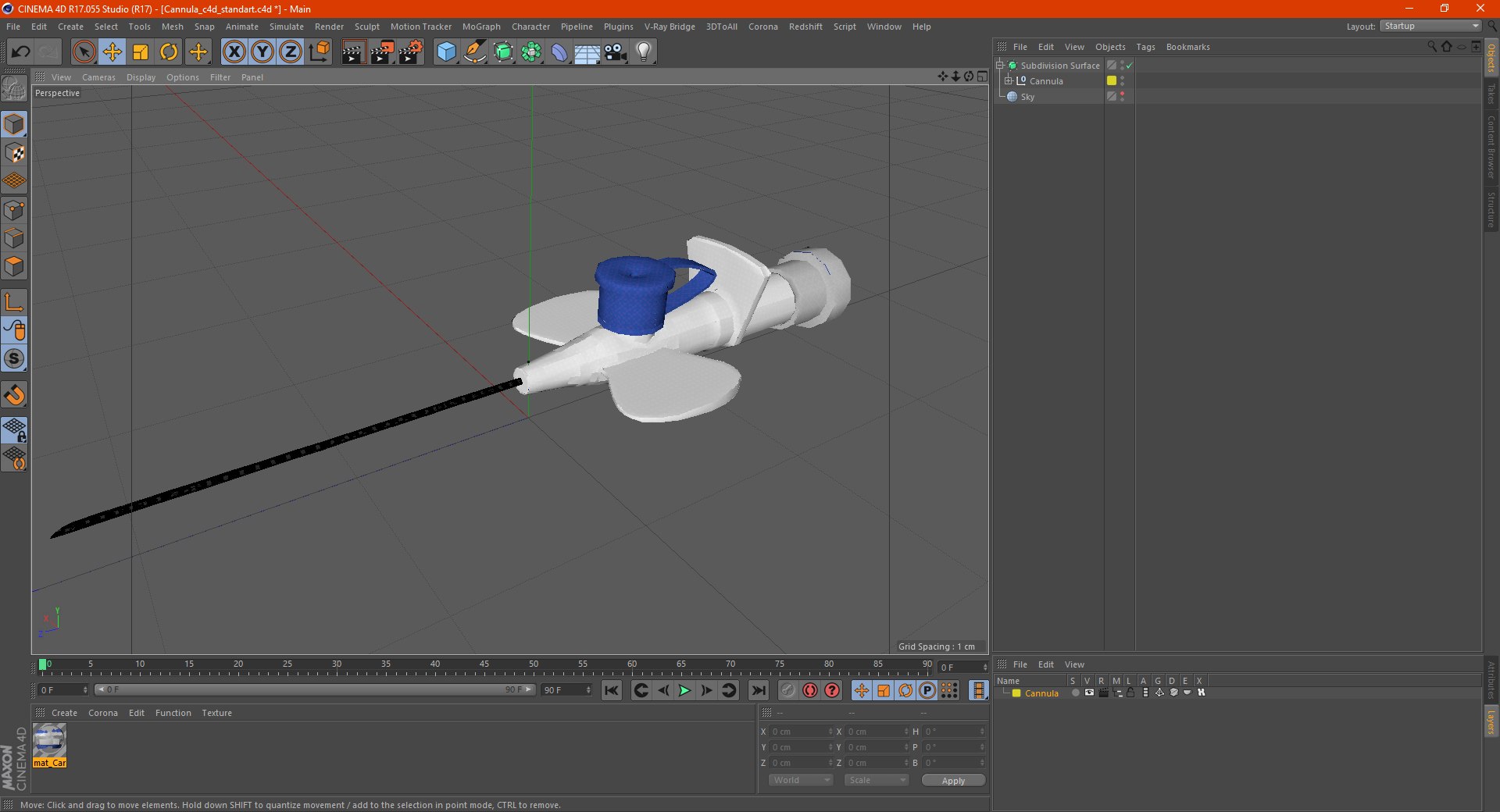Click the Undo arrow icon

point(21,52)
